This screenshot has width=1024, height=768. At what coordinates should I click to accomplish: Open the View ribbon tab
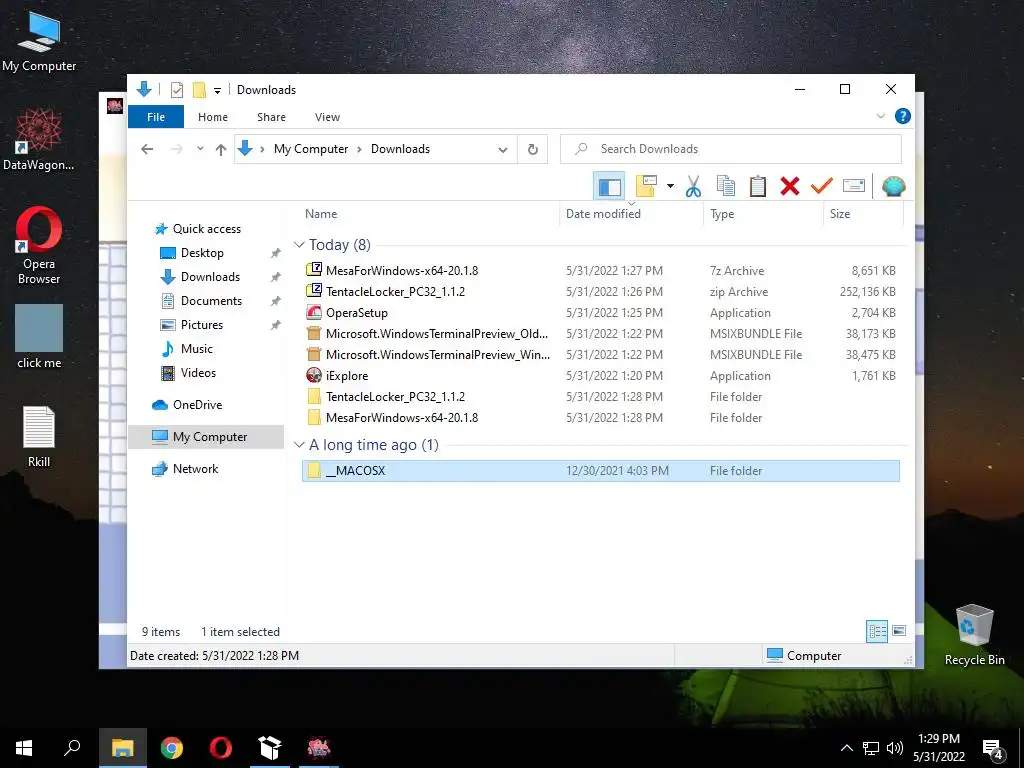[x=327, y=117]
